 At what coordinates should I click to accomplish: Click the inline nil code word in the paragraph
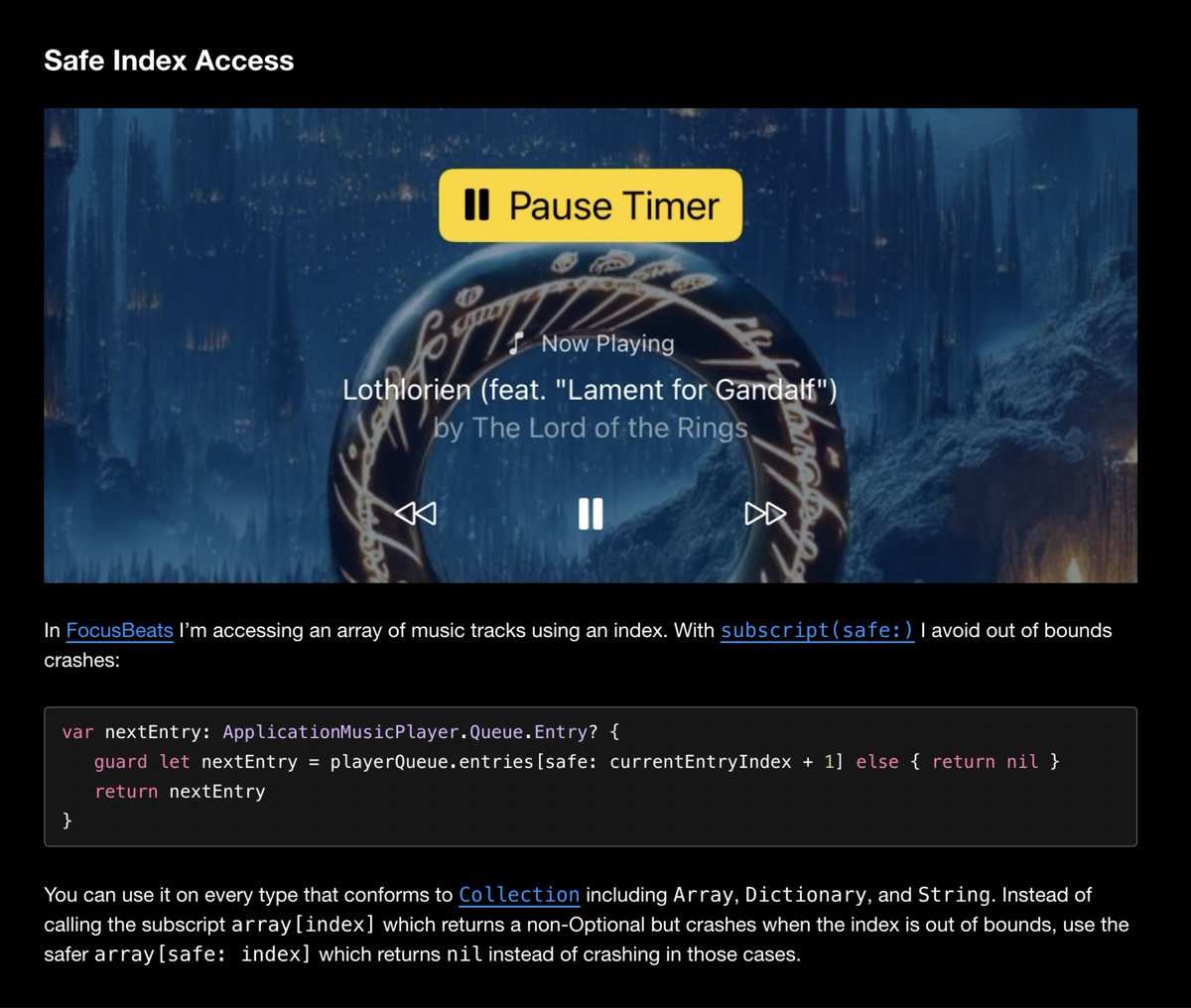pyautogui.click(x=464, y=954)
